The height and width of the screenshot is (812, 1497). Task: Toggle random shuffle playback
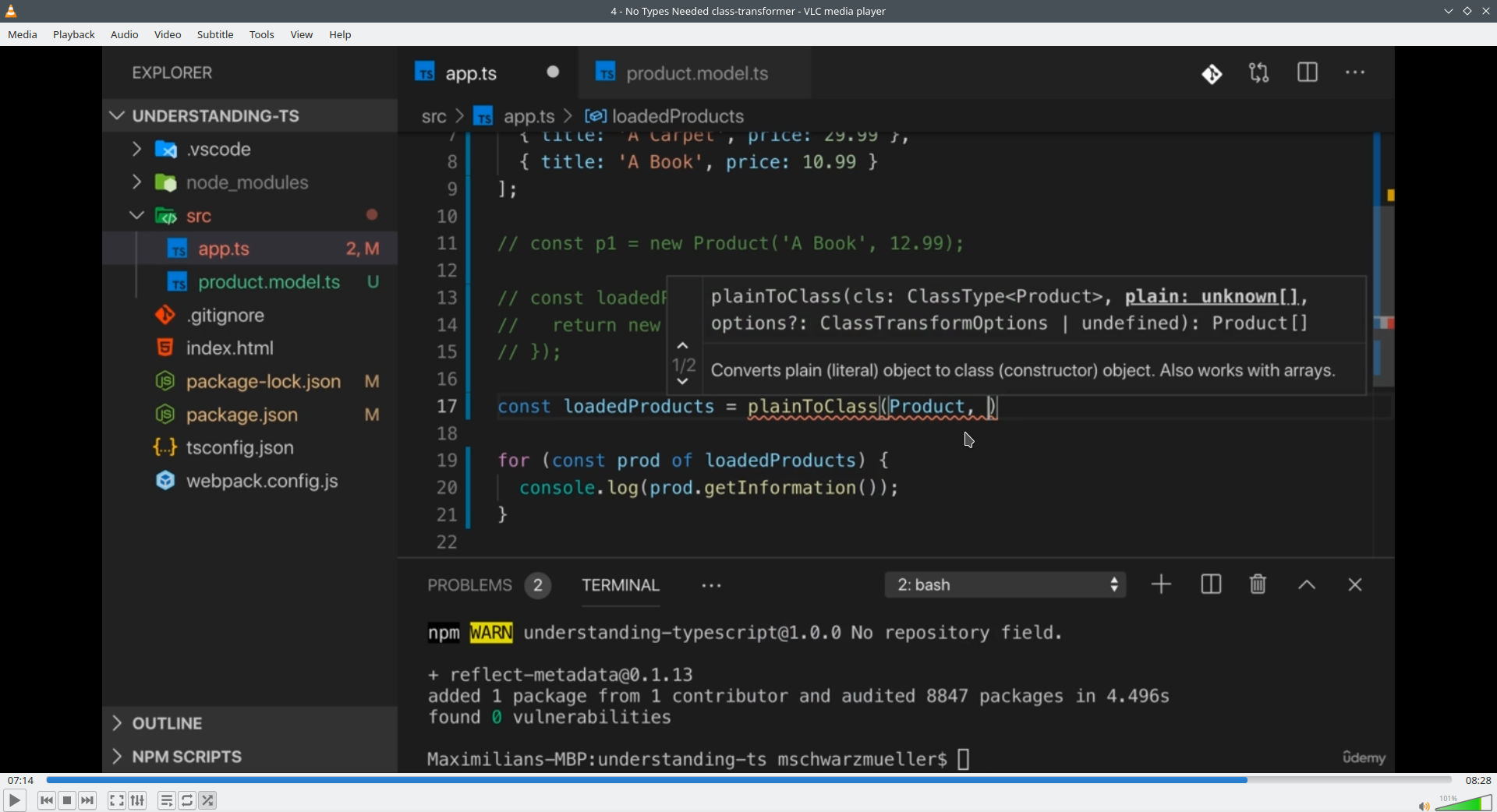(207, 800)
